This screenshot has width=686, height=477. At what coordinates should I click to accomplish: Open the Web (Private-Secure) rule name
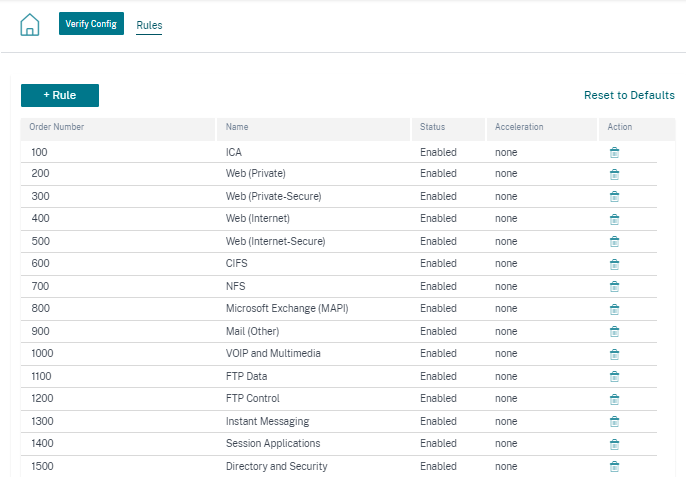tap(273, 196)
